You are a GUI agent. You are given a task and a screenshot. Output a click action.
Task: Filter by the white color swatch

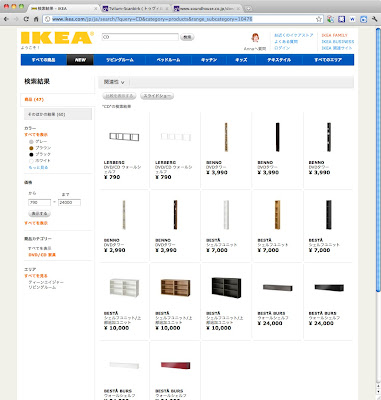pyautogui.click(x=31, y=161)
